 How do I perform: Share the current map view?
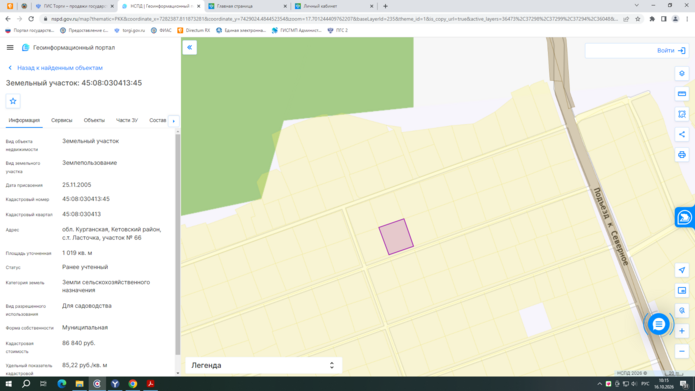(682, 134)
